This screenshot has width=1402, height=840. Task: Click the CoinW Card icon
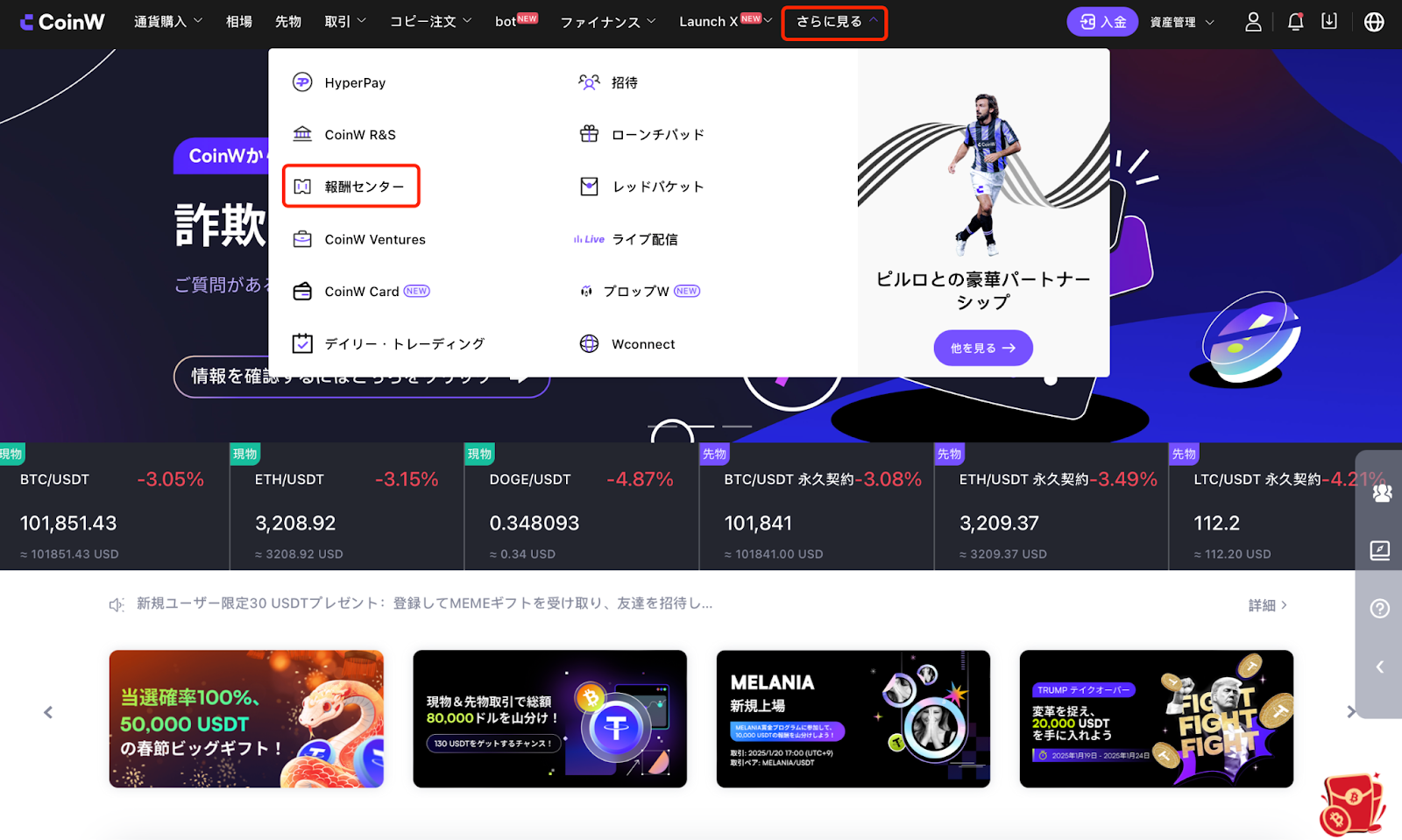[302, 292]
